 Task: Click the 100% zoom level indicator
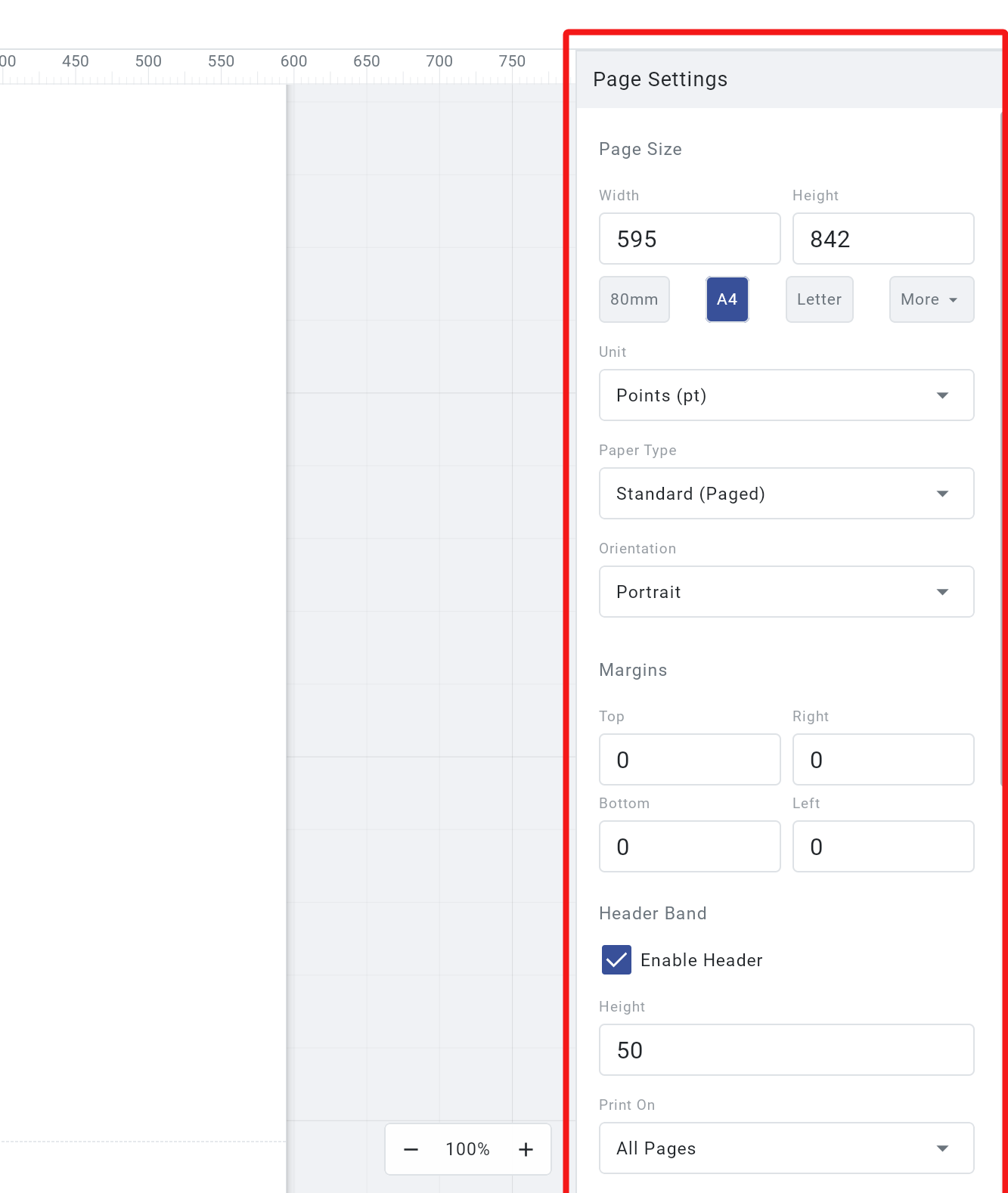(467, 1148)
